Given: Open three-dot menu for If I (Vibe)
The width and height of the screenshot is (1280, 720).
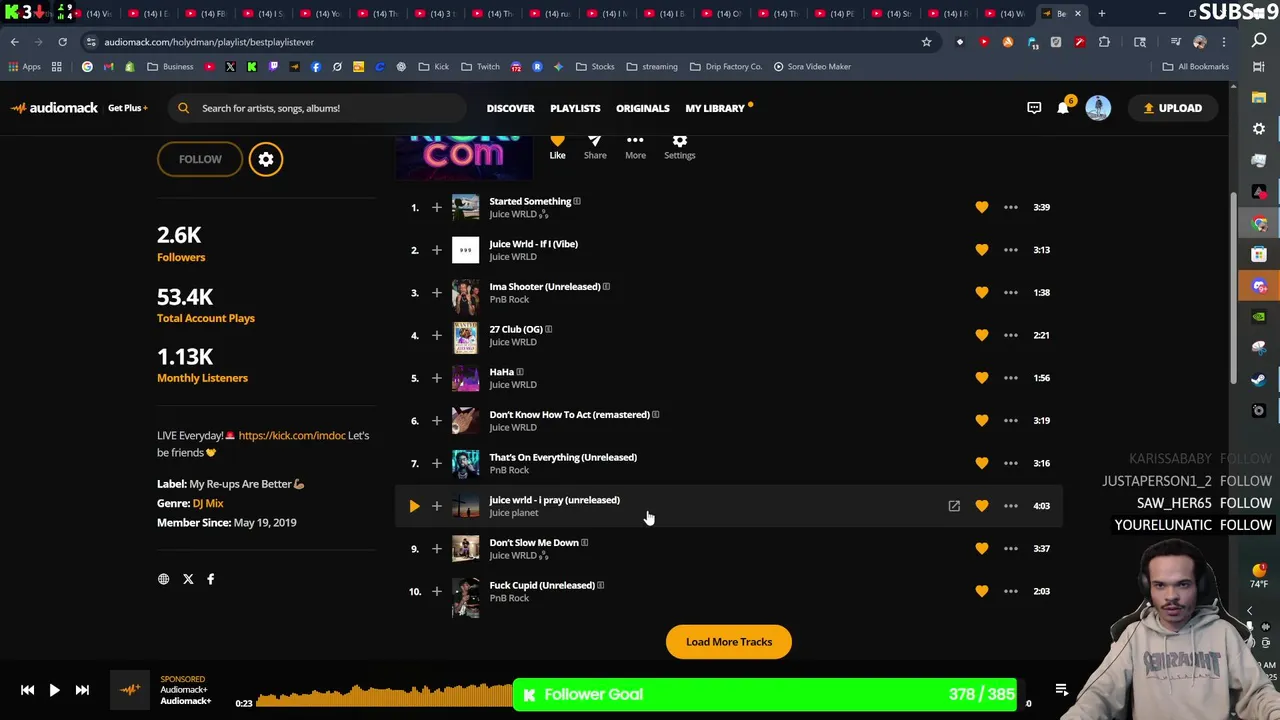Looking at the screenshot, I should point(1011,250).
